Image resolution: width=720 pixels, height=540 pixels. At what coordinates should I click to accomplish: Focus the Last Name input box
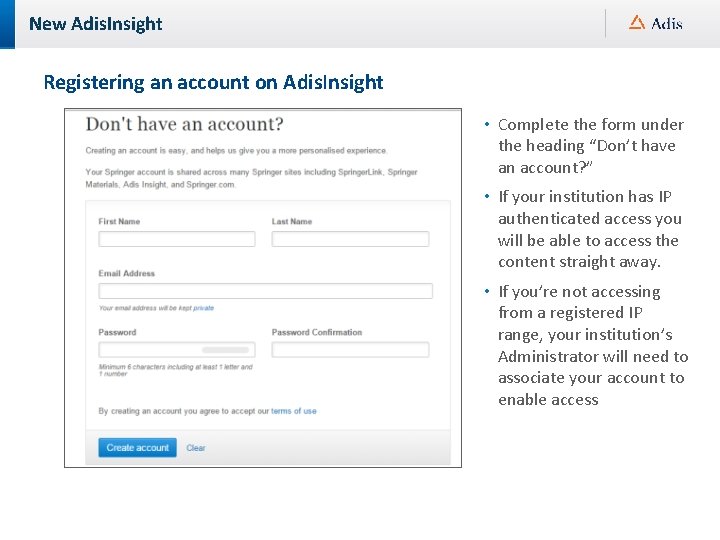pos(350,239)
